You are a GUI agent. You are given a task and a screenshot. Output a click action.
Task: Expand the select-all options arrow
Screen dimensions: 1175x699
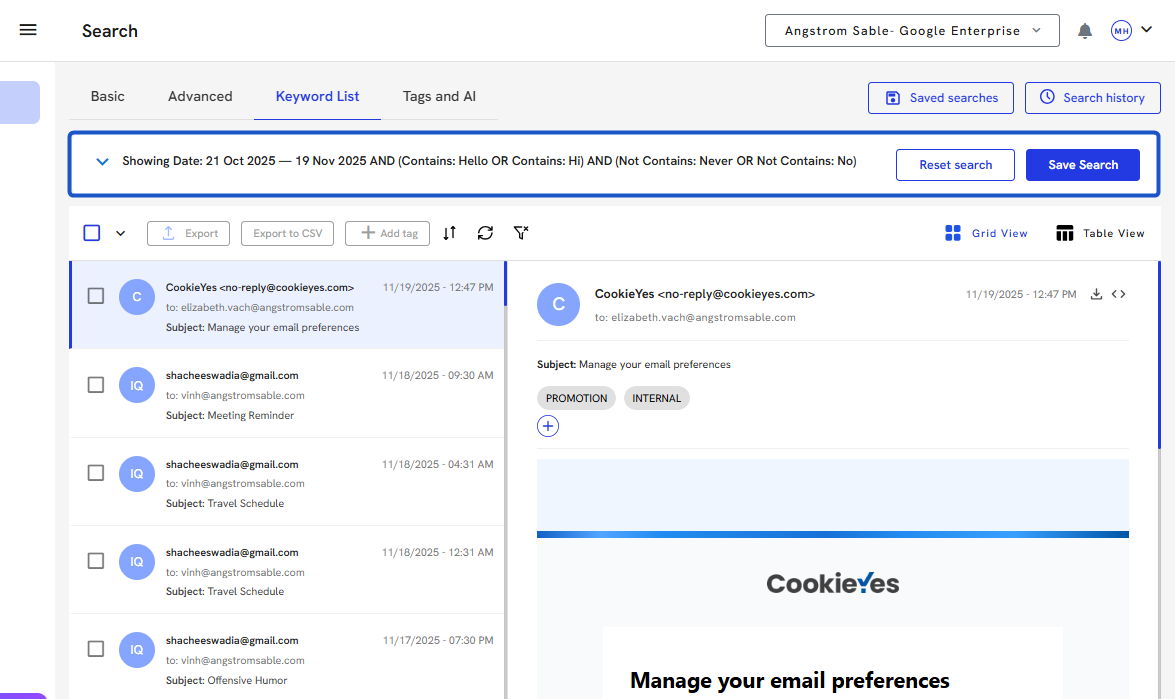tap(121, 233)
